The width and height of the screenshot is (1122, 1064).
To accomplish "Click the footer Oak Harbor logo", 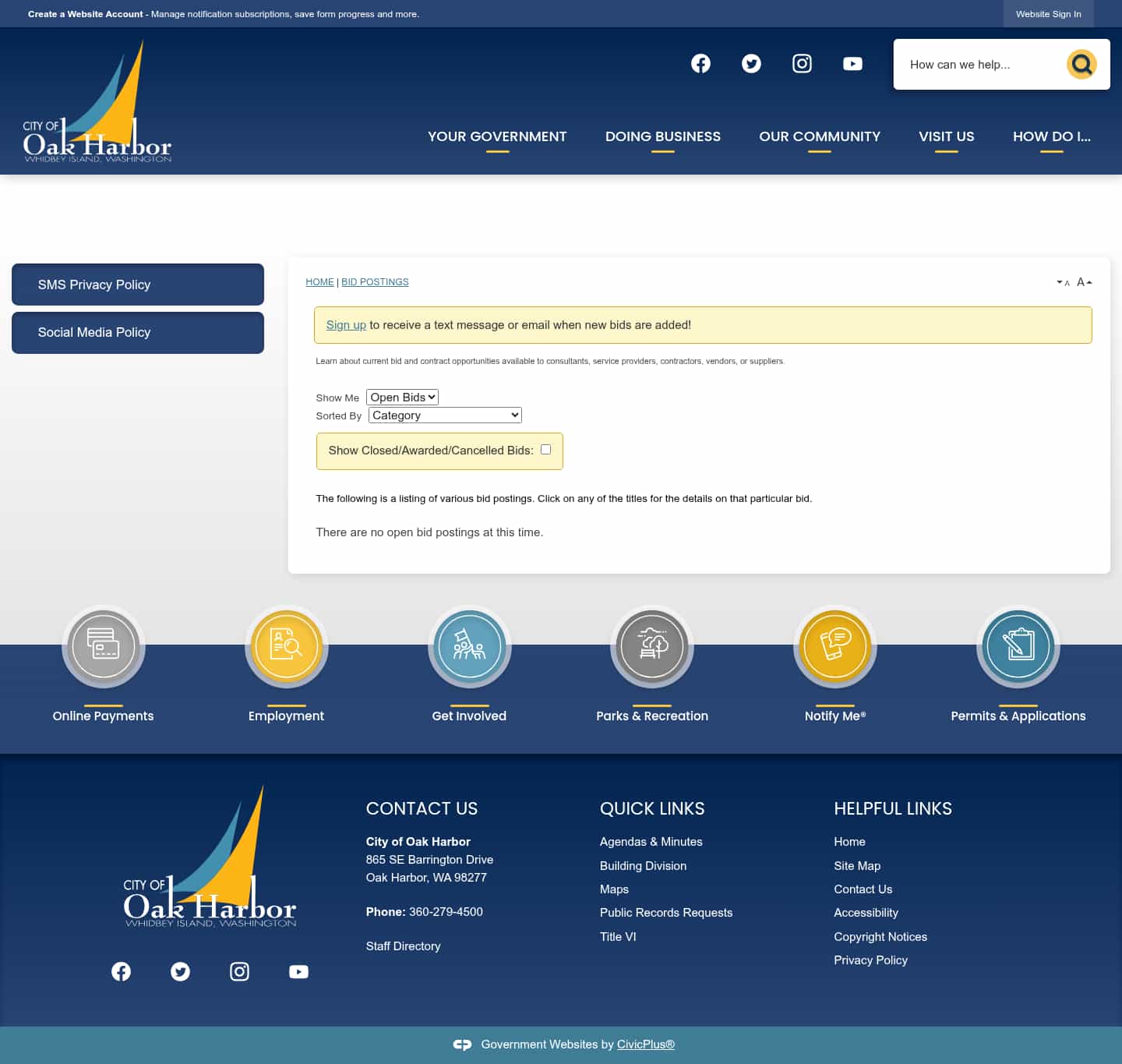I will (210, 856).
